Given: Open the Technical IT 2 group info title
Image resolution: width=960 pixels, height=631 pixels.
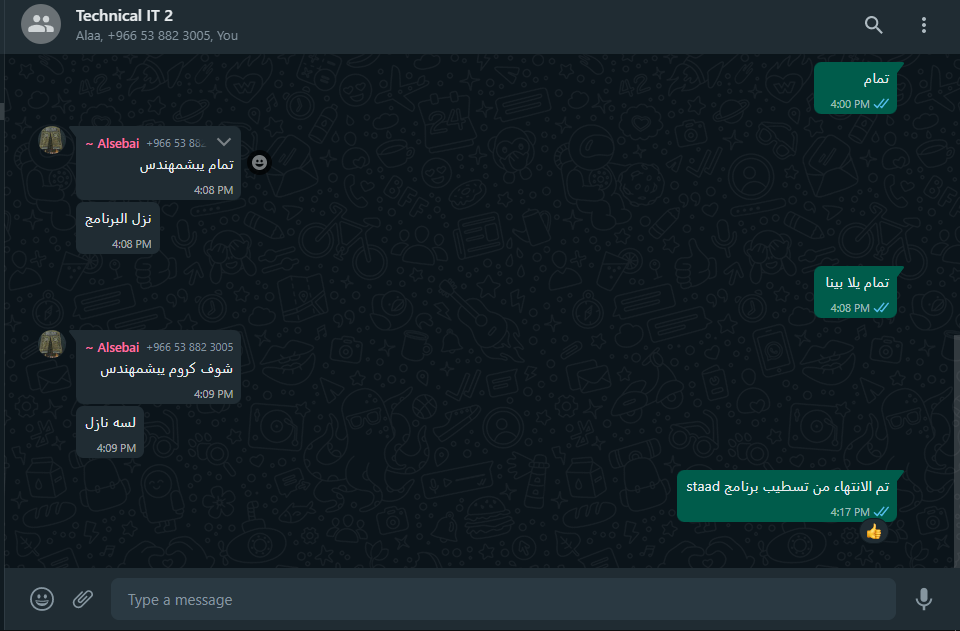Looking at the screenshot, I should pyautogui.click(x=124, y=15).
